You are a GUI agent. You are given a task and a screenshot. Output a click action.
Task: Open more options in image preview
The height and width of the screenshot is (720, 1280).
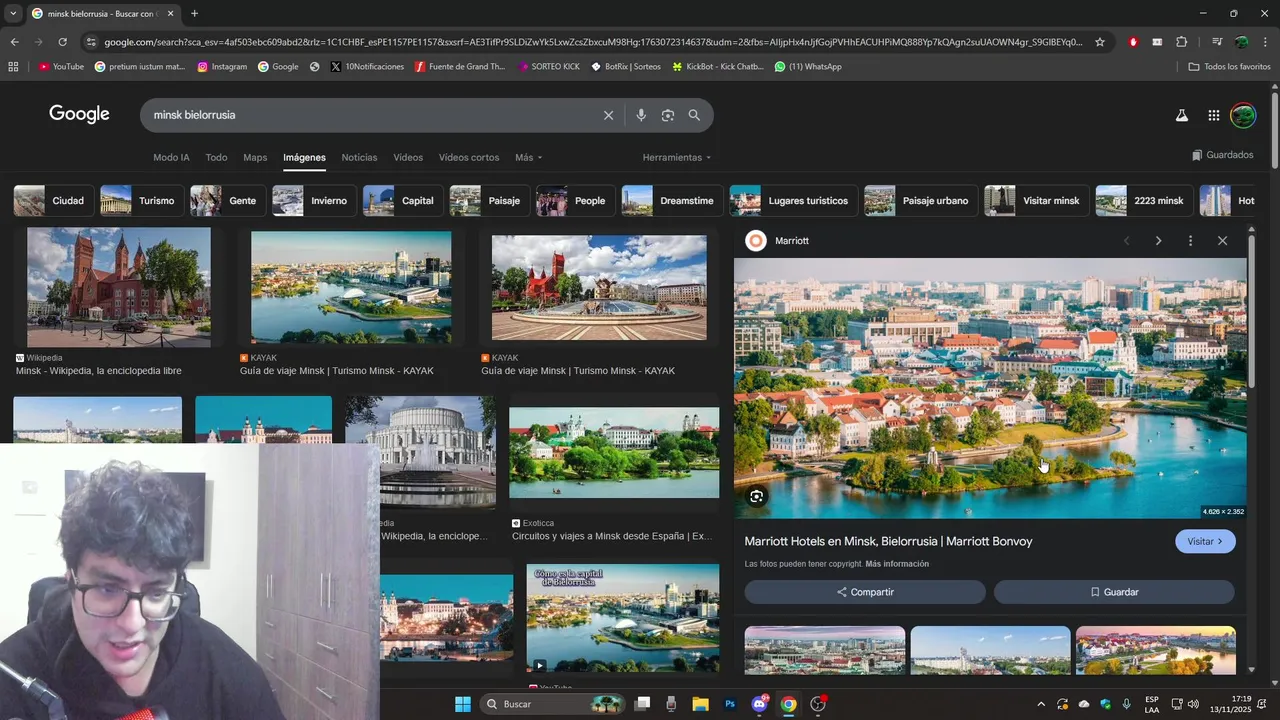point(1190,241)
